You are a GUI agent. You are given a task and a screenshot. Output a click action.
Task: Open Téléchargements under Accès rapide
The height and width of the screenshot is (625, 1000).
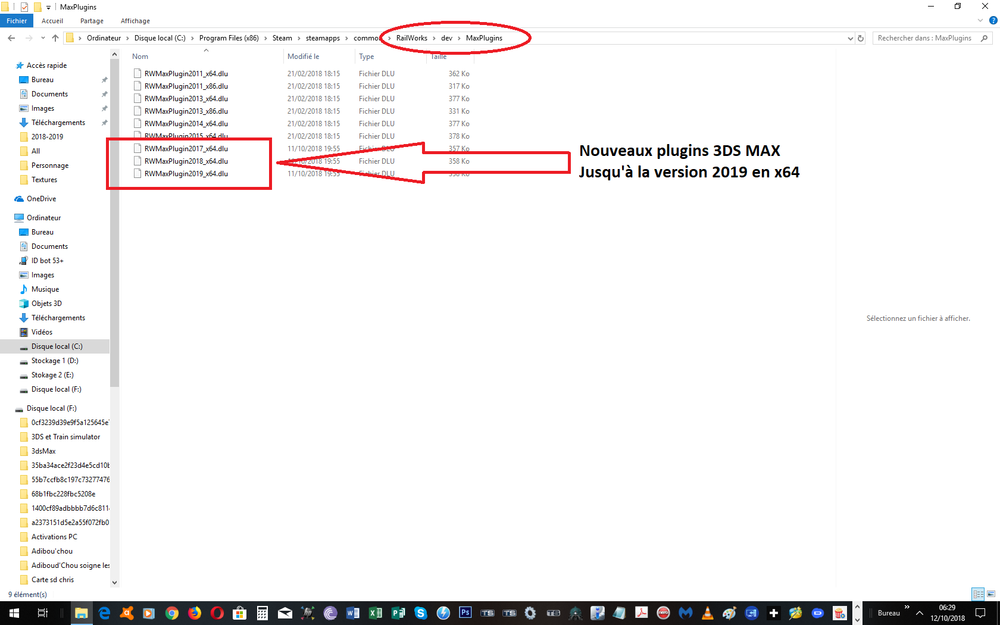57,122
